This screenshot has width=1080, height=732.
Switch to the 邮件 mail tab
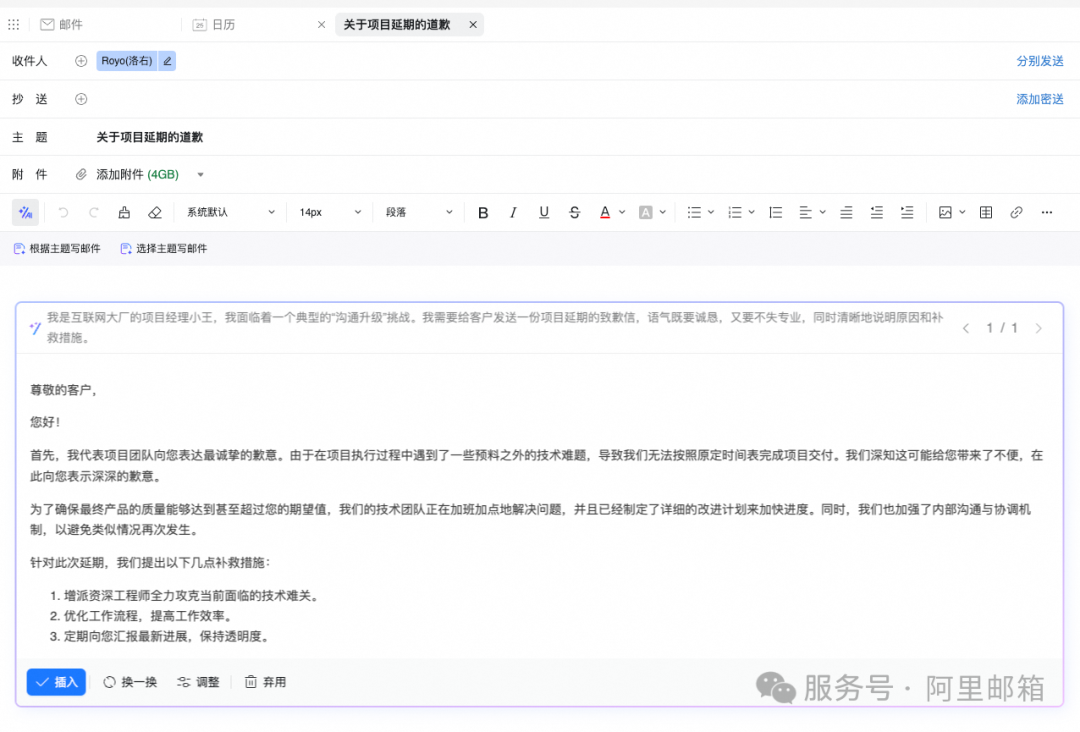point(62,23)
